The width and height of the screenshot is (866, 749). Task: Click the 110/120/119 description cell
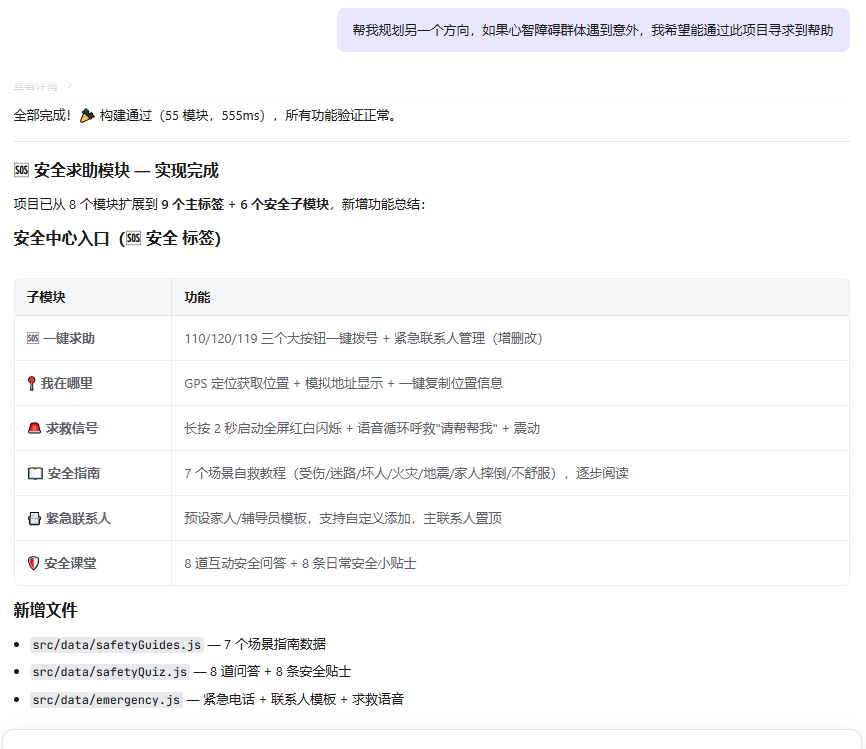(363, 339)
